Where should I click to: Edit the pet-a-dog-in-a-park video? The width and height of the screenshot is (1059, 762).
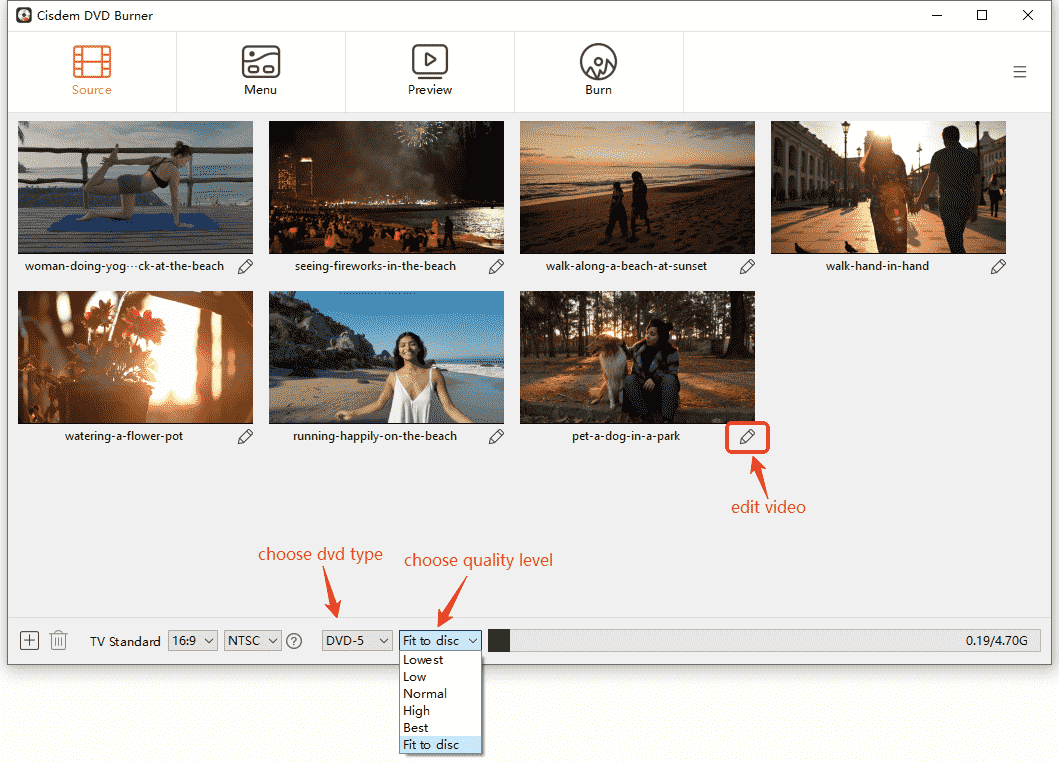[747, 437]
